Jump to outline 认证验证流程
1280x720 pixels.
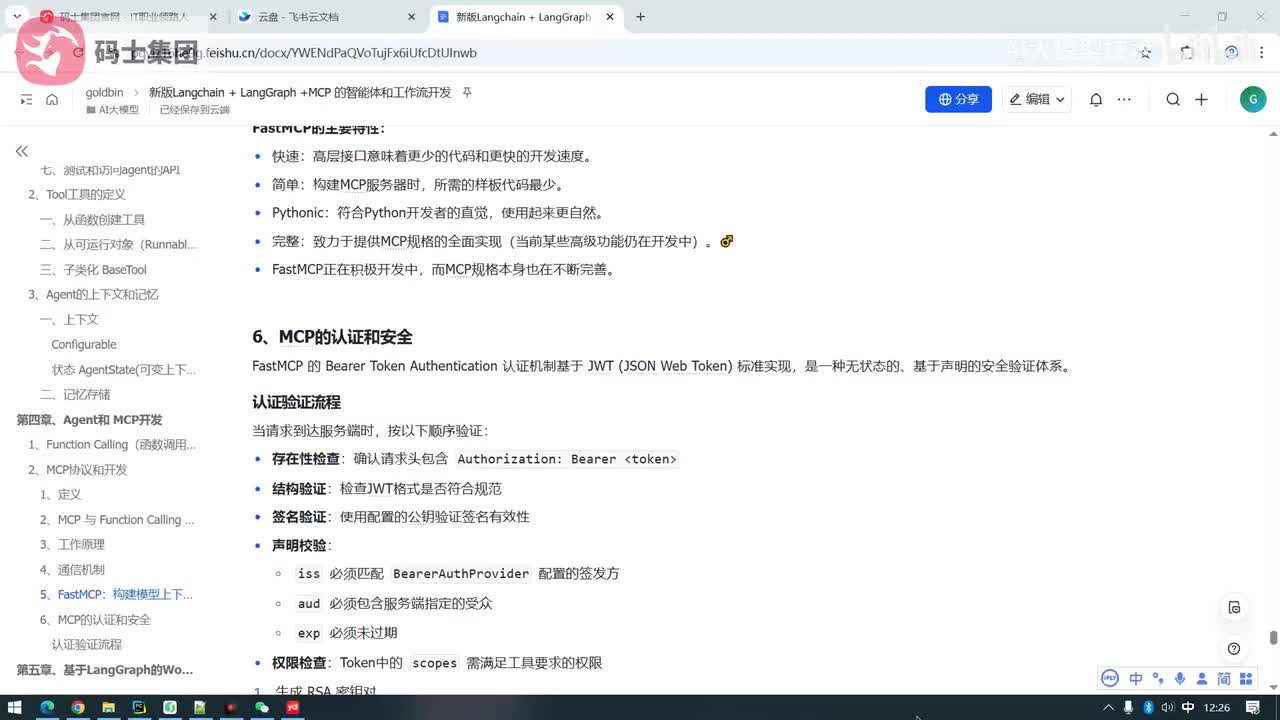point(87,644)
